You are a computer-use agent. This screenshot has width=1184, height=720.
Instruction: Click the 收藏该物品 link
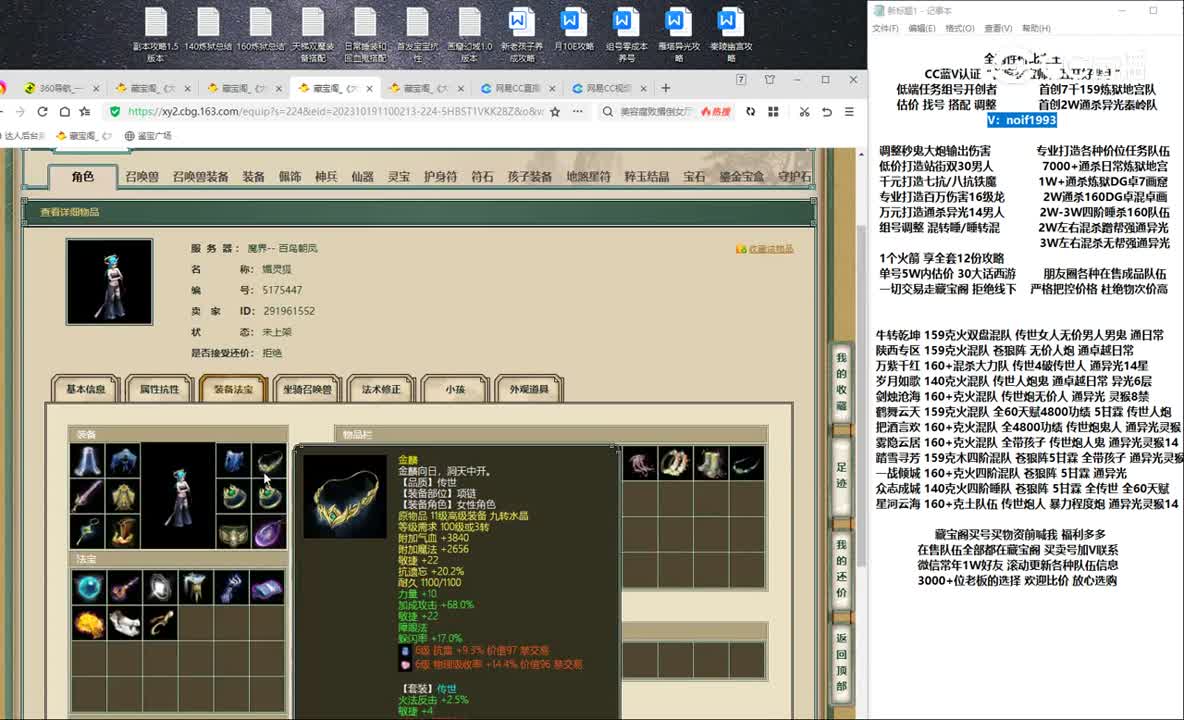pyautogui.click(x=765, y=249)
